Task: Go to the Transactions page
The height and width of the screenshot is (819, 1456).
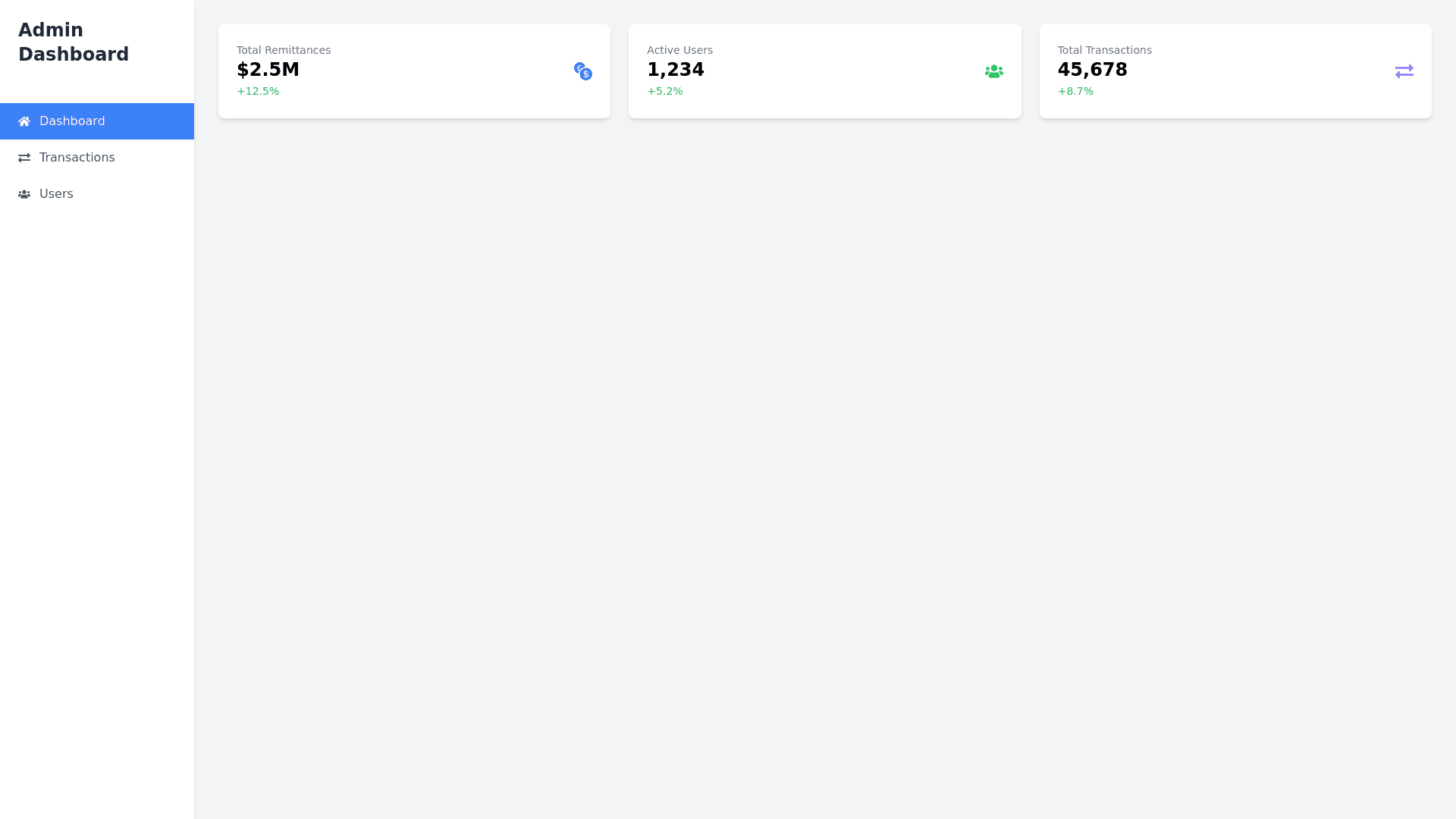Action: tap(77, 158)
